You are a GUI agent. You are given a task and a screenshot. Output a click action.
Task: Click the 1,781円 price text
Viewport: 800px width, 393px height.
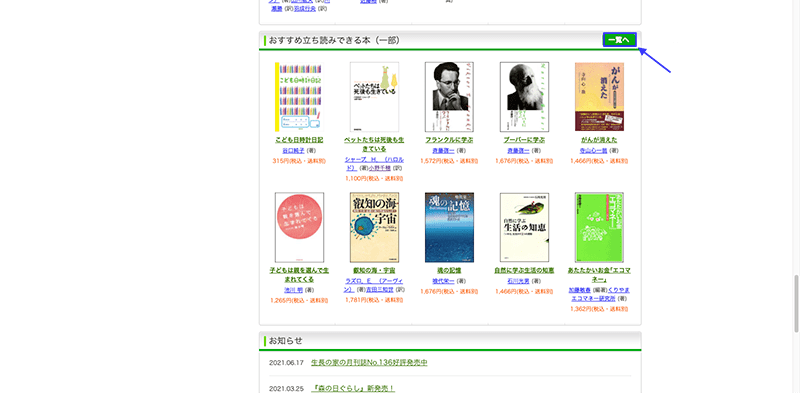(x=374, y=300)
